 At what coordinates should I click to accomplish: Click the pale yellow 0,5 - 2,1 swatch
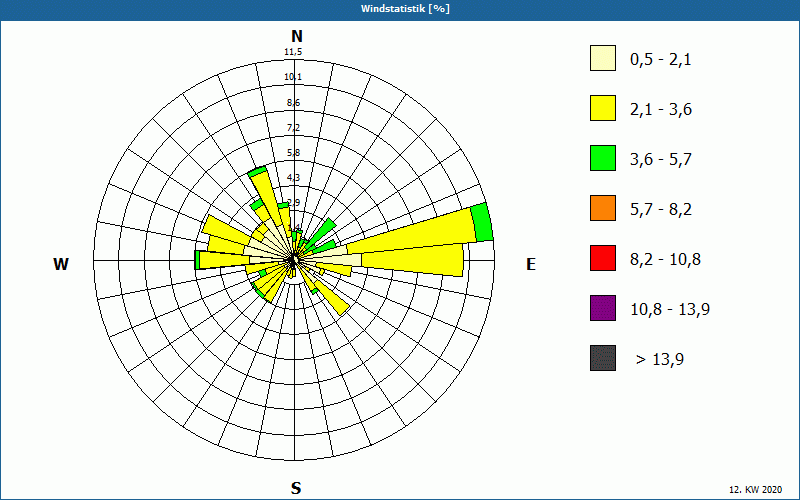603,58
